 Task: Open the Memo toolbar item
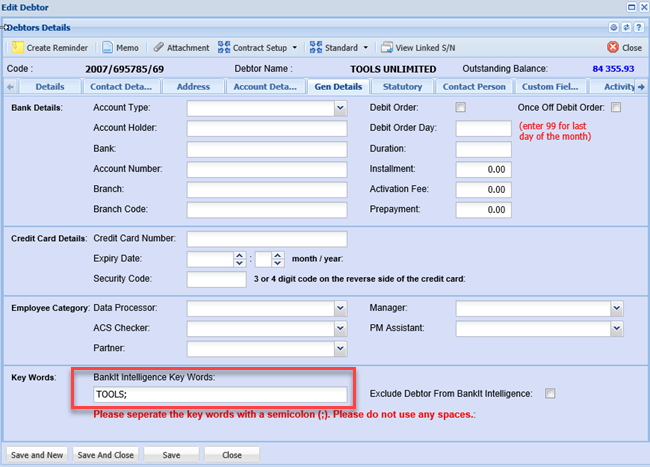coord(121,47)
